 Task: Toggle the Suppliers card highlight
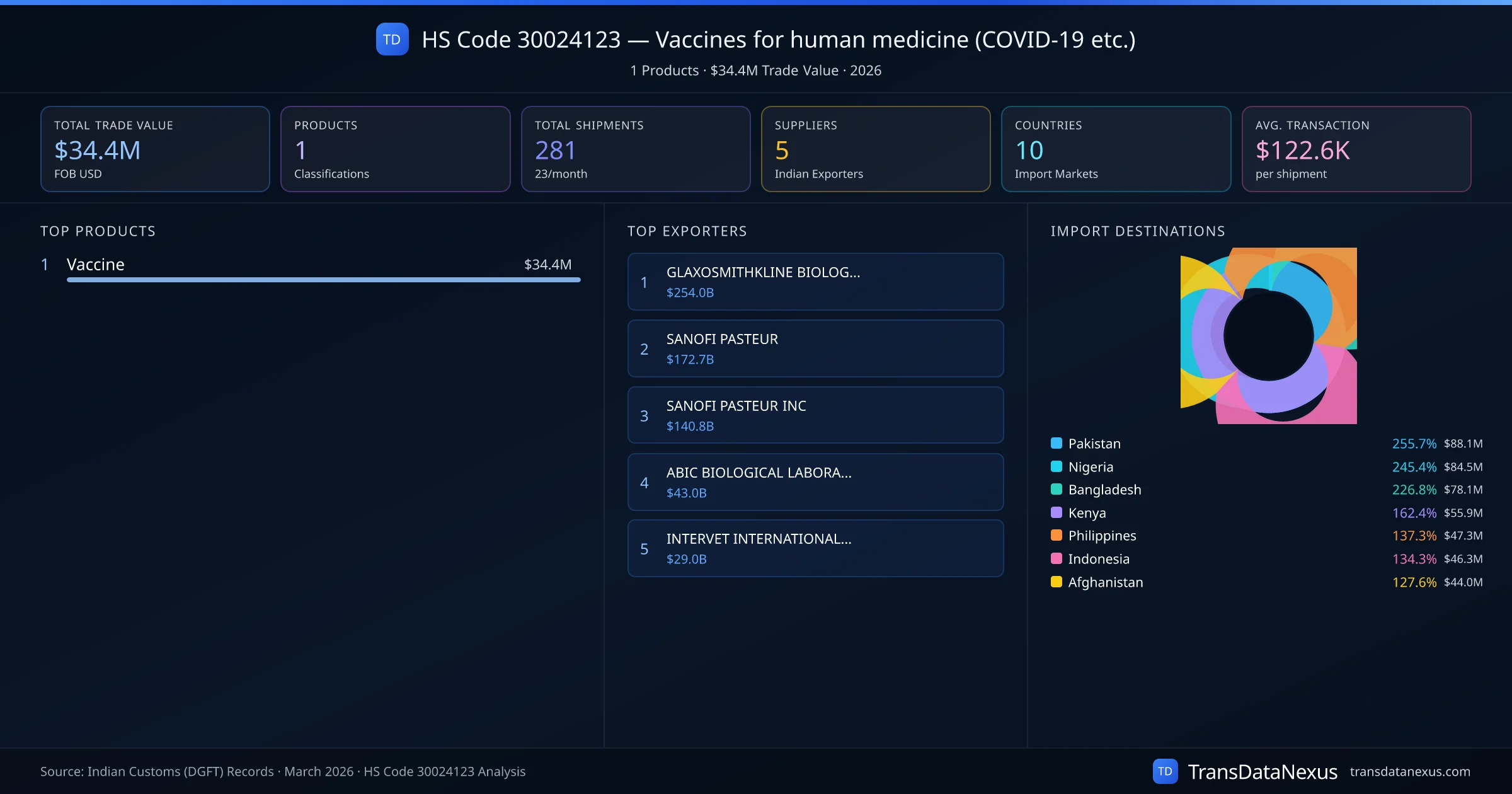(876, 149)
